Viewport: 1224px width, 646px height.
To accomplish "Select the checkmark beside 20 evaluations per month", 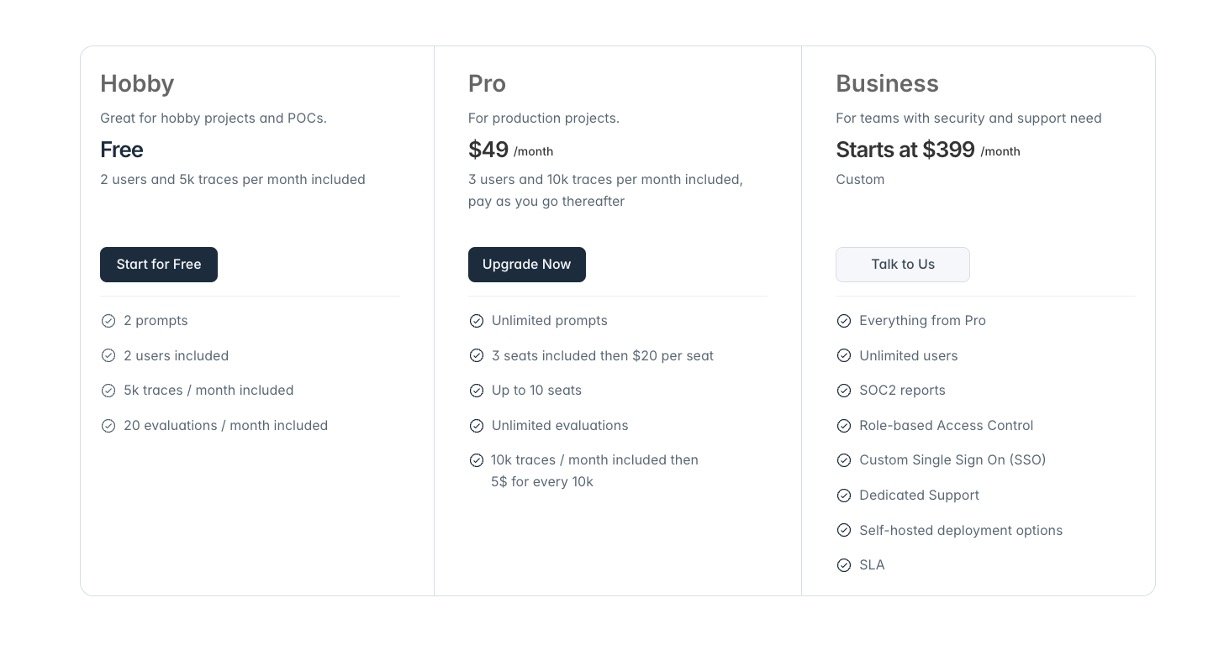I will click(108, 426).
